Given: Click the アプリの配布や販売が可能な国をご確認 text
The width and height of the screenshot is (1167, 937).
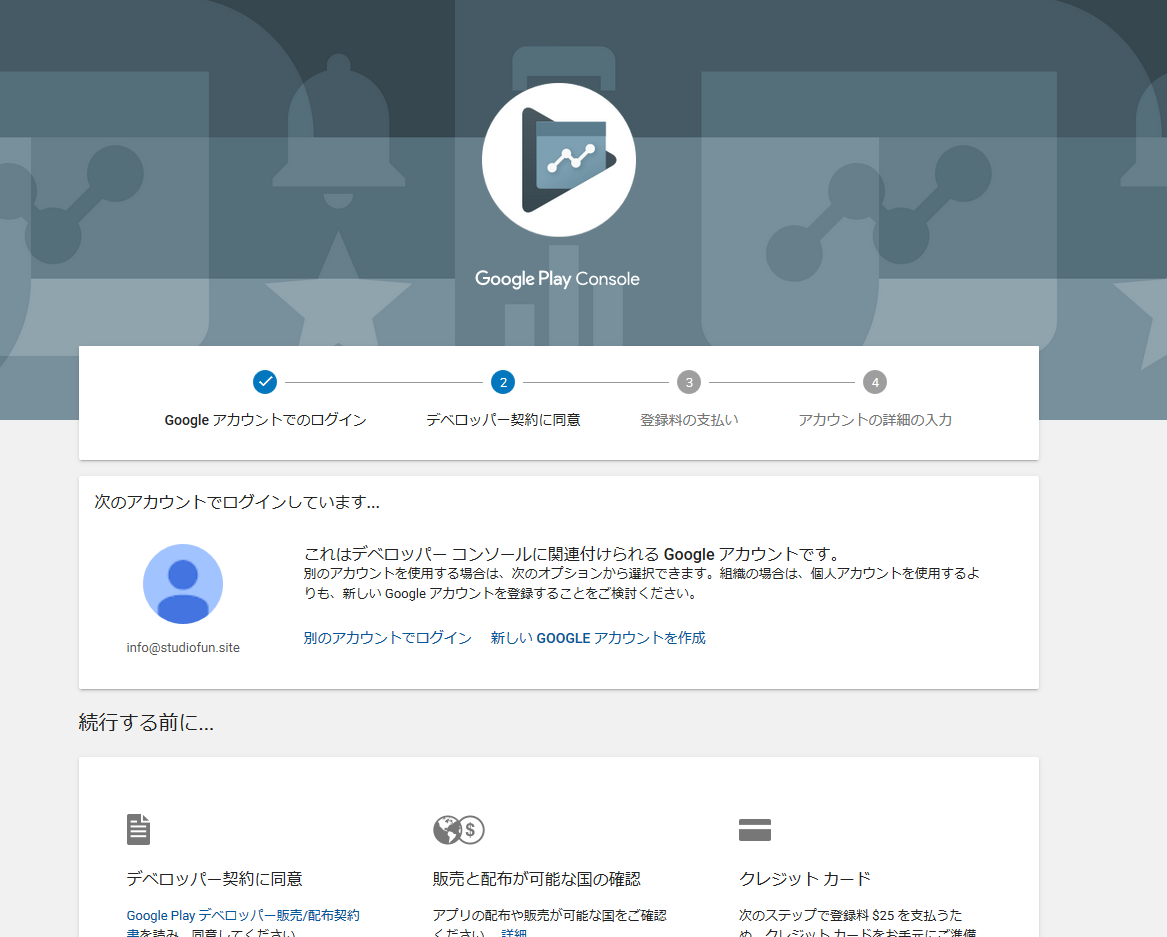Looking at the screenshot, I should [550, 915].
